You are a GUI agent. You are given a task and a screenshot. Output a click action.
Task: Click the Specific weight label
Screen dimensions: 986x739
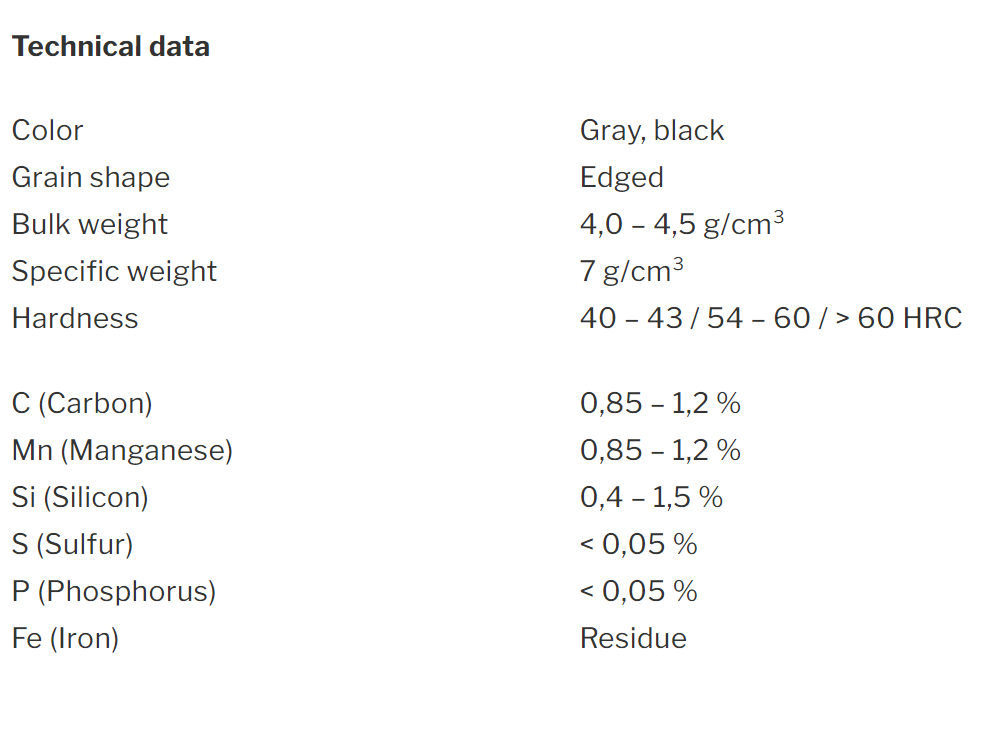pos(114,272)
